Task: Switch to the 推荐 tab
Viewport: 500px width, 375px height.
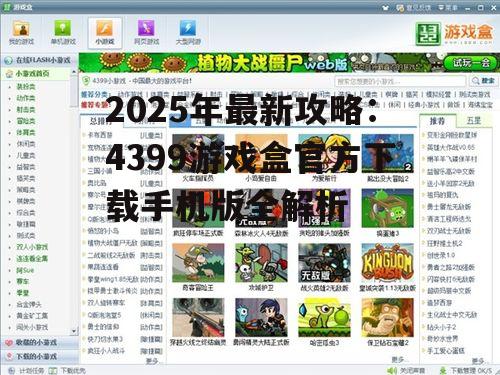Action: [437, 121]
